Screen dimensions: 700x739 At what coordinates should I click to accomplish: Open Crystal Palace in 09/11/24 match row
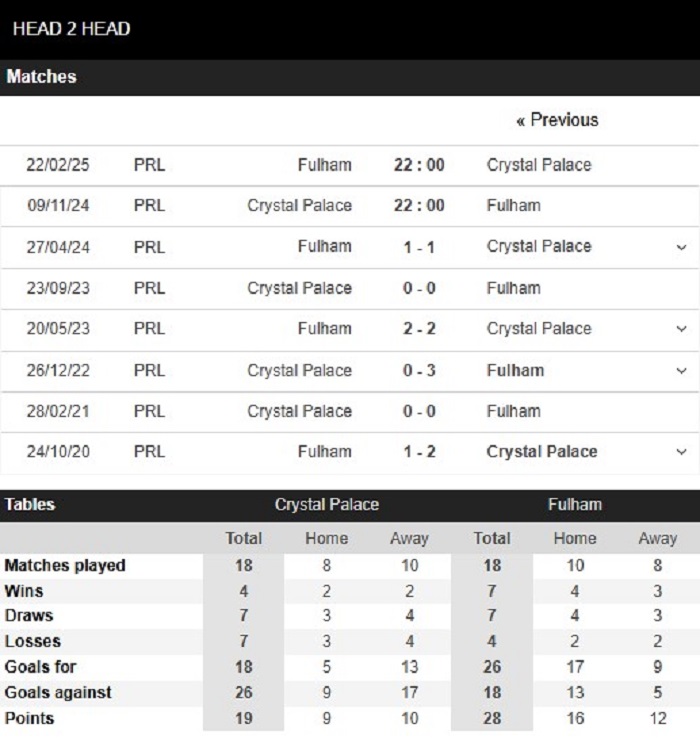pyautogui.click(x=299, y=205)
